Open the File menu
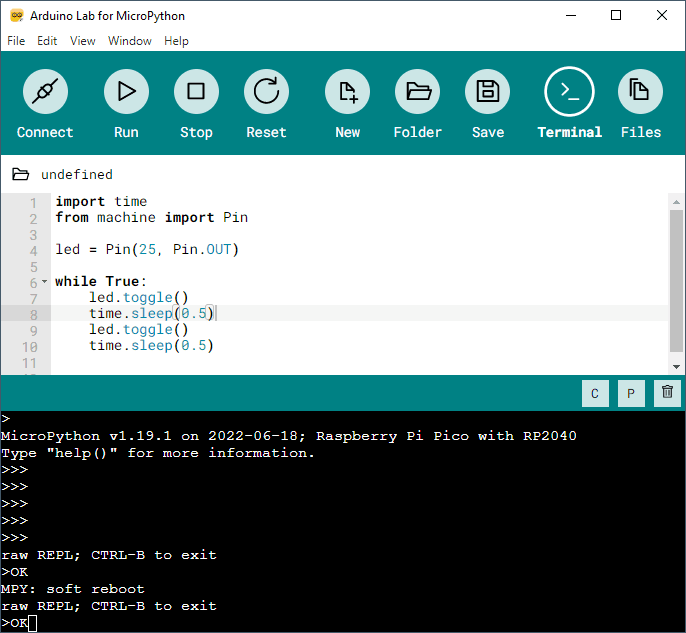The width and height of the screenshot is (686, 633). (16, 41)
